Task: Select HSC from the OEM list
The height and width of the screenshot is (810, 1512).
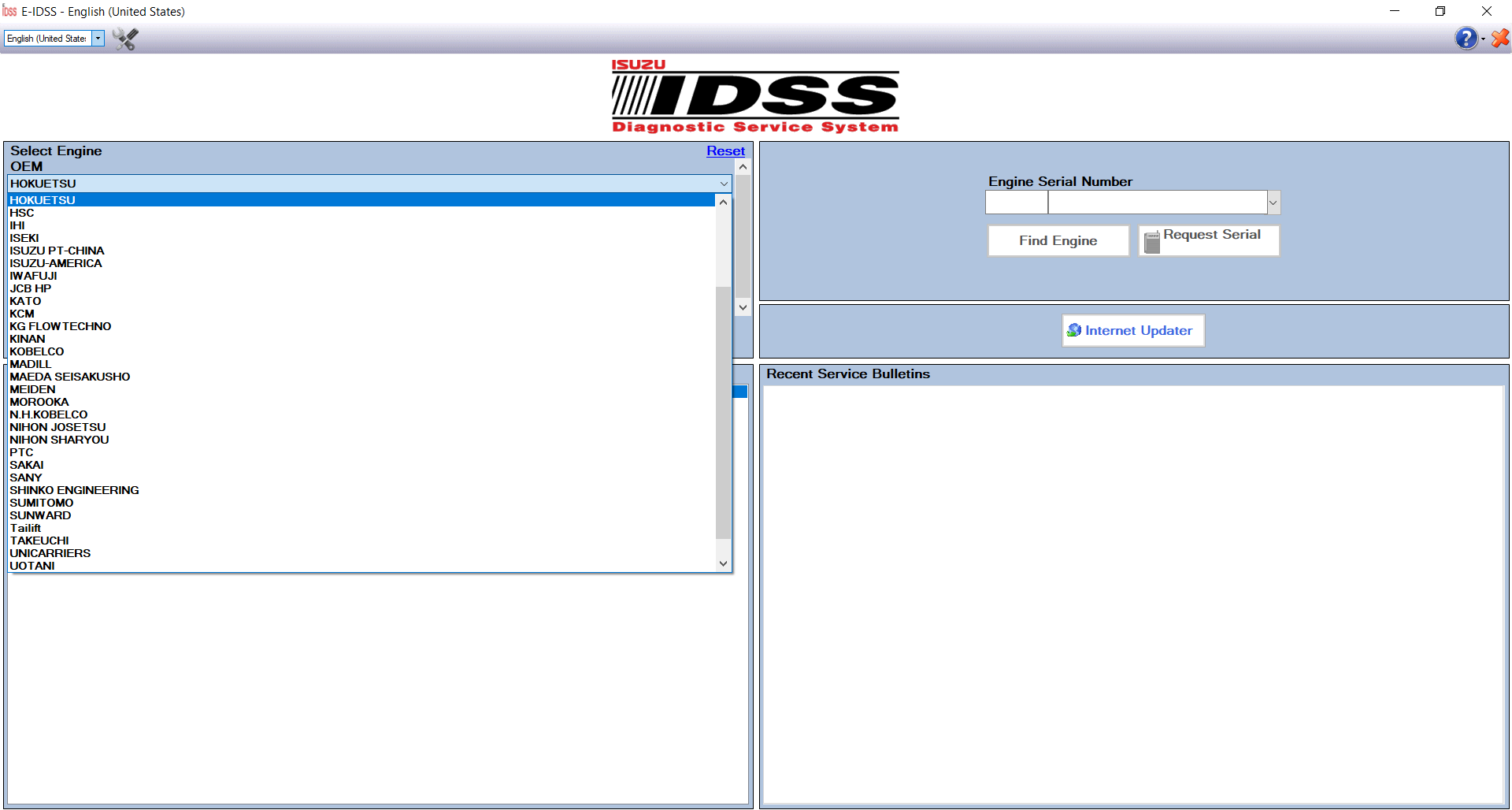Action: coord(361,213)
